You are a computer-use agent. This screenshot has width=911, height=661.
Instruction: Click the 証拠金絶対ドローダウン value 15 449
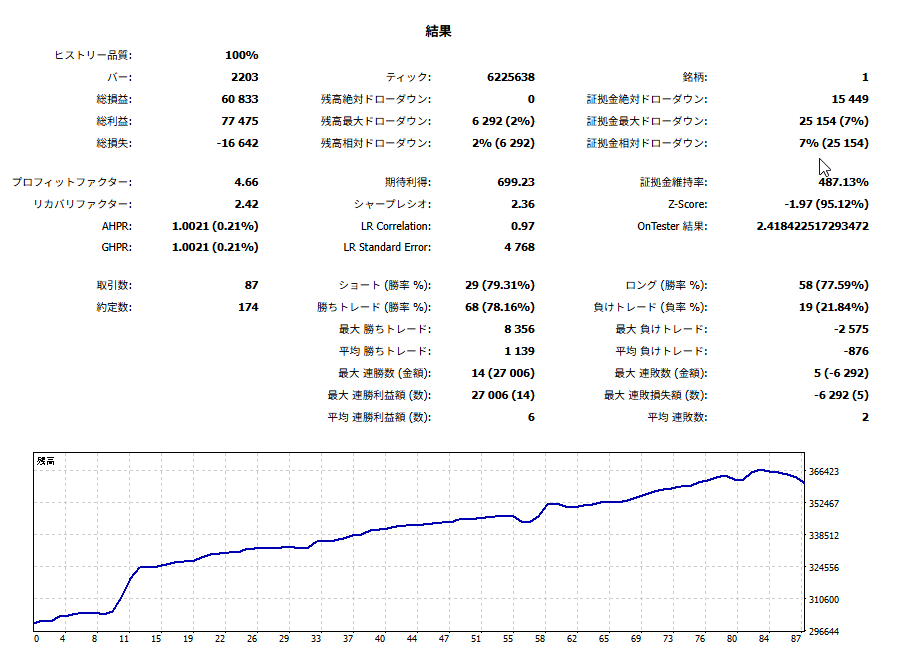click(850, 99)
